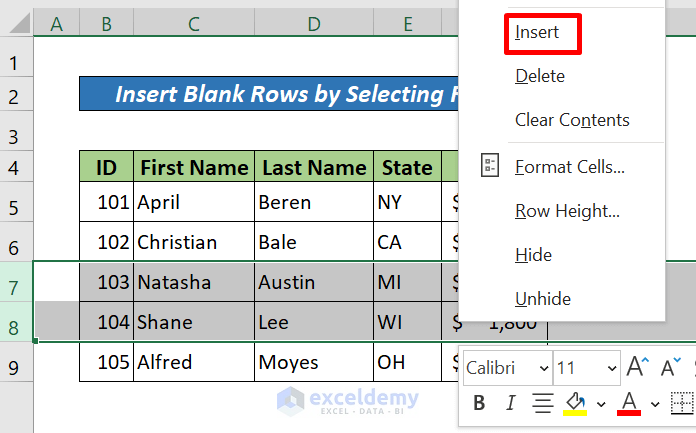Viewport: 696px width, 433px height.
Task: Click cell containing Lee
Action: [314, 322]
